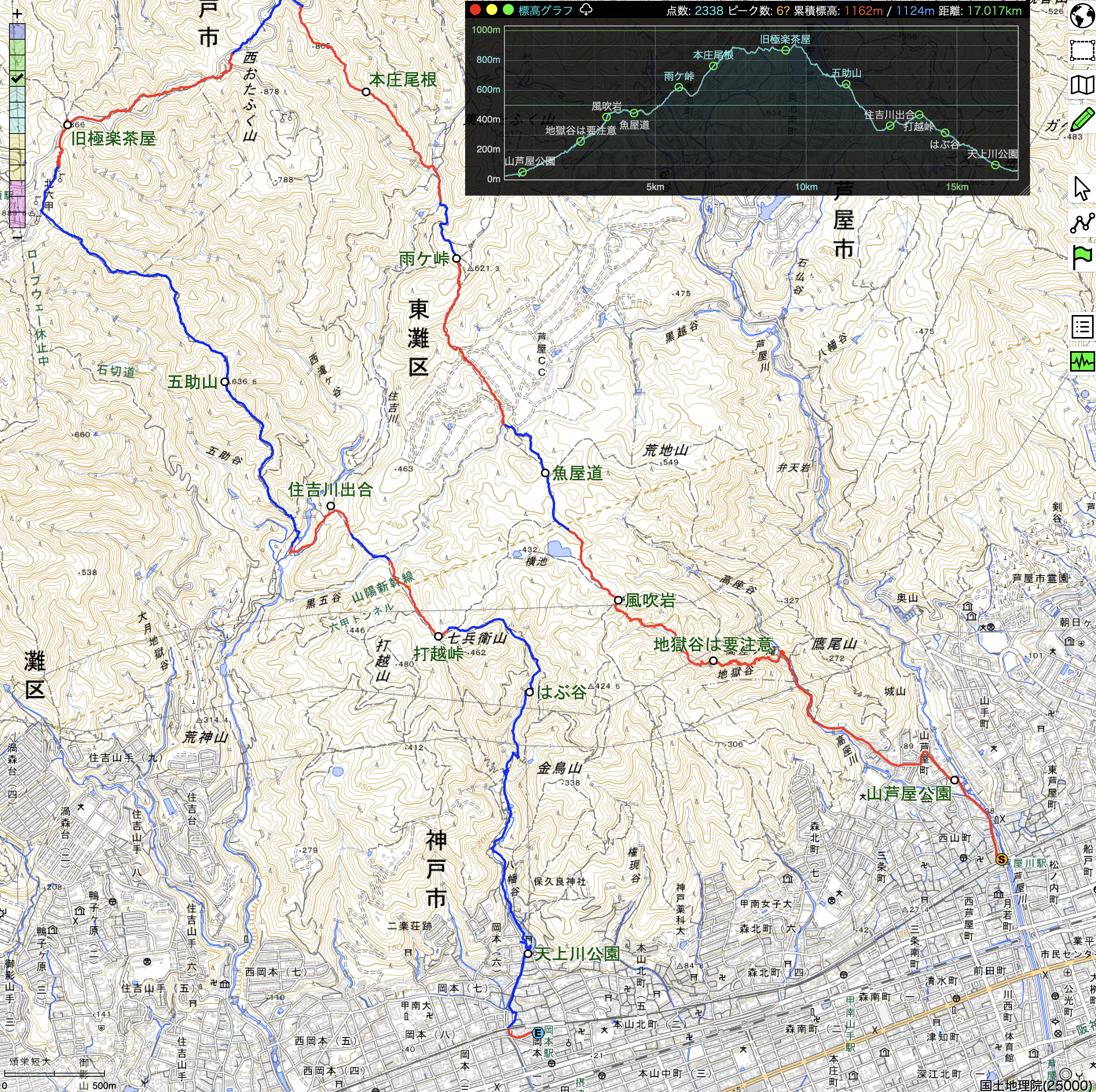Open the globe map source button
The image size is (1096, 1092).
coord(1082,15)
